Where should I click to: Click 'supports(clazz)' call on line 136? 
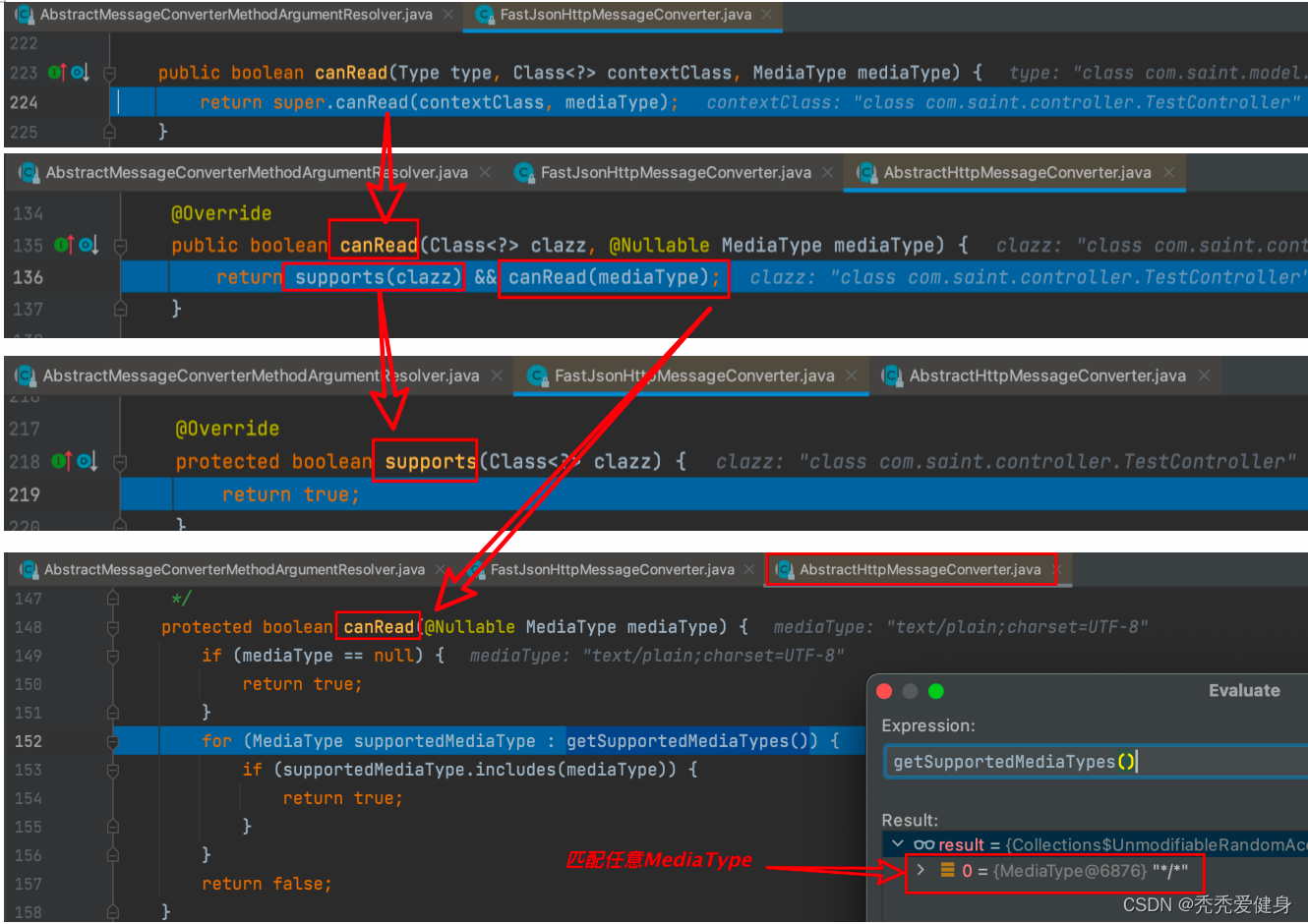click(378, 277)
